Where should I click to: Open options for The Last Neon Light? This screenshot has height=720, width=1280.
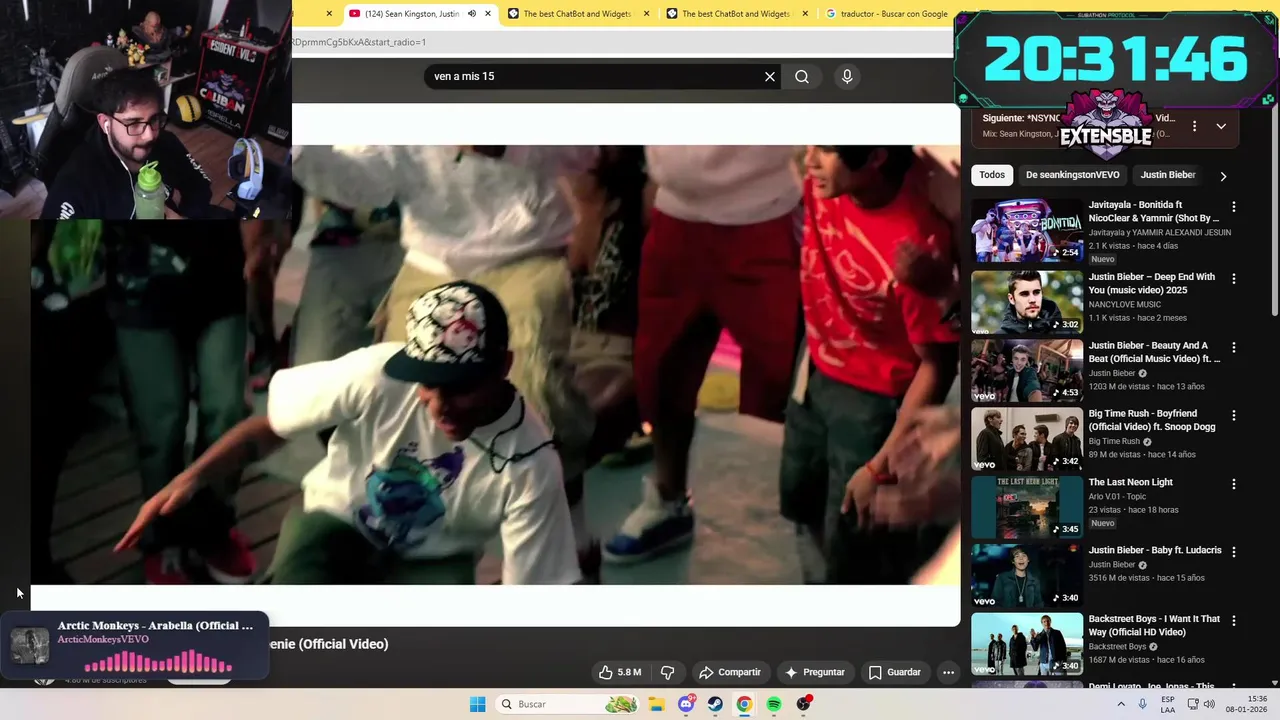tap(1233, 484)
